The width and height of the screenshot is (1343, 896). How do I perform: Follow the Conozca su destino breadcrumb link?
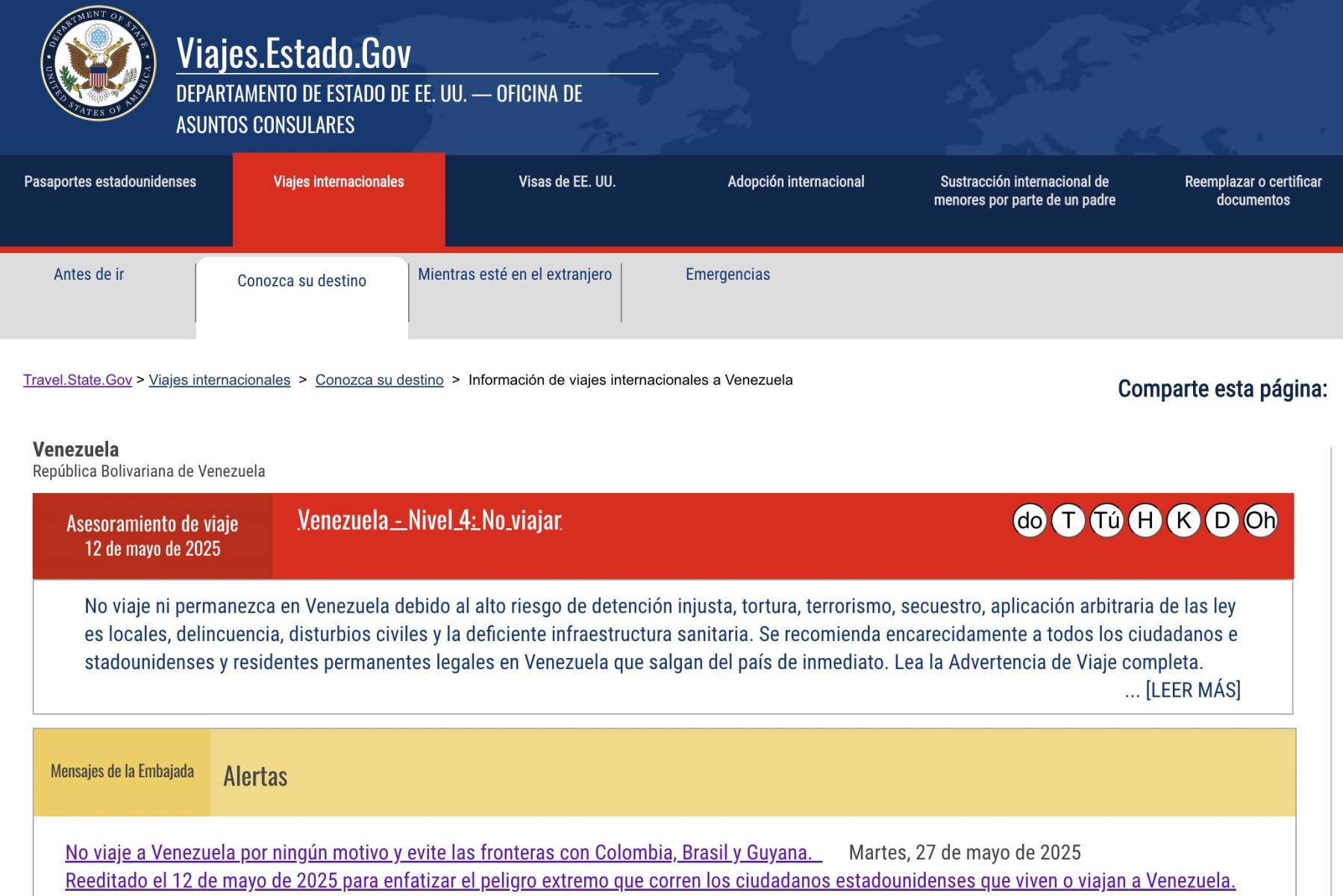pos(379,380)
